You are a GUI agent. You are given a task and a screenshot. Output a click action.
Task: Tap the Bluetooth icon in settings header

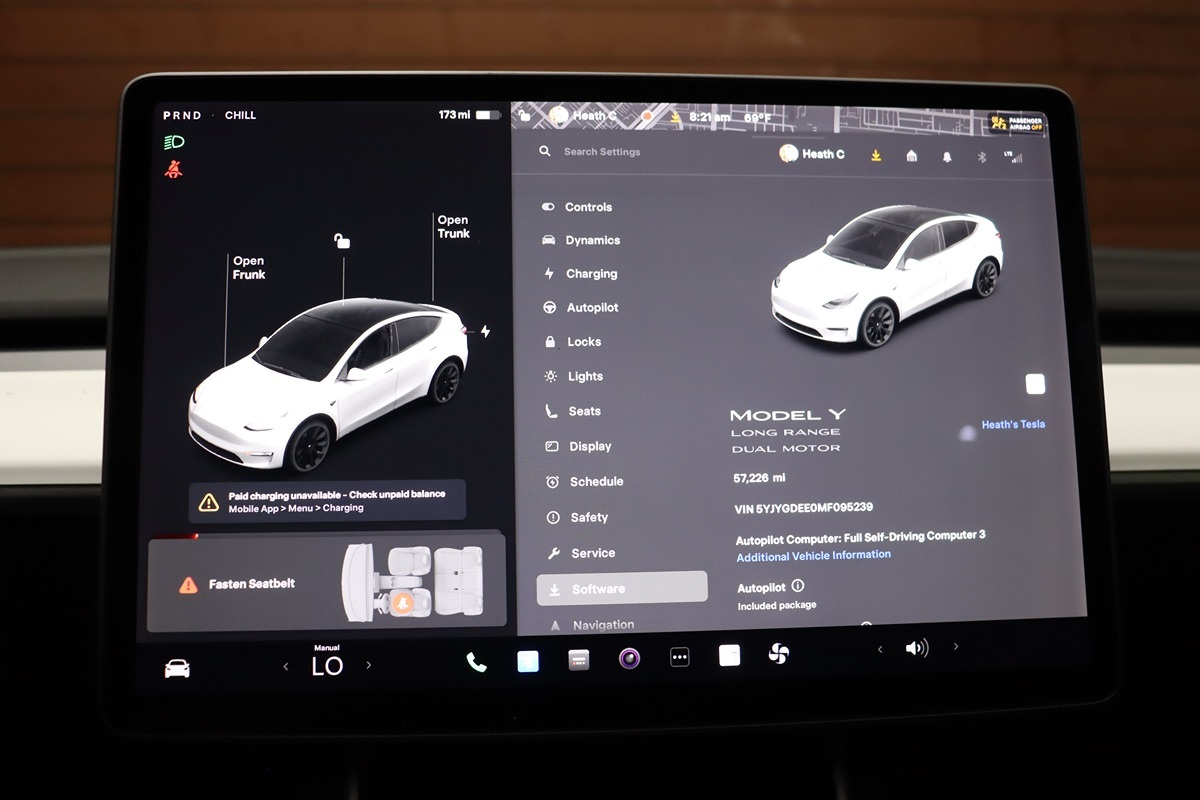[981, 157]
